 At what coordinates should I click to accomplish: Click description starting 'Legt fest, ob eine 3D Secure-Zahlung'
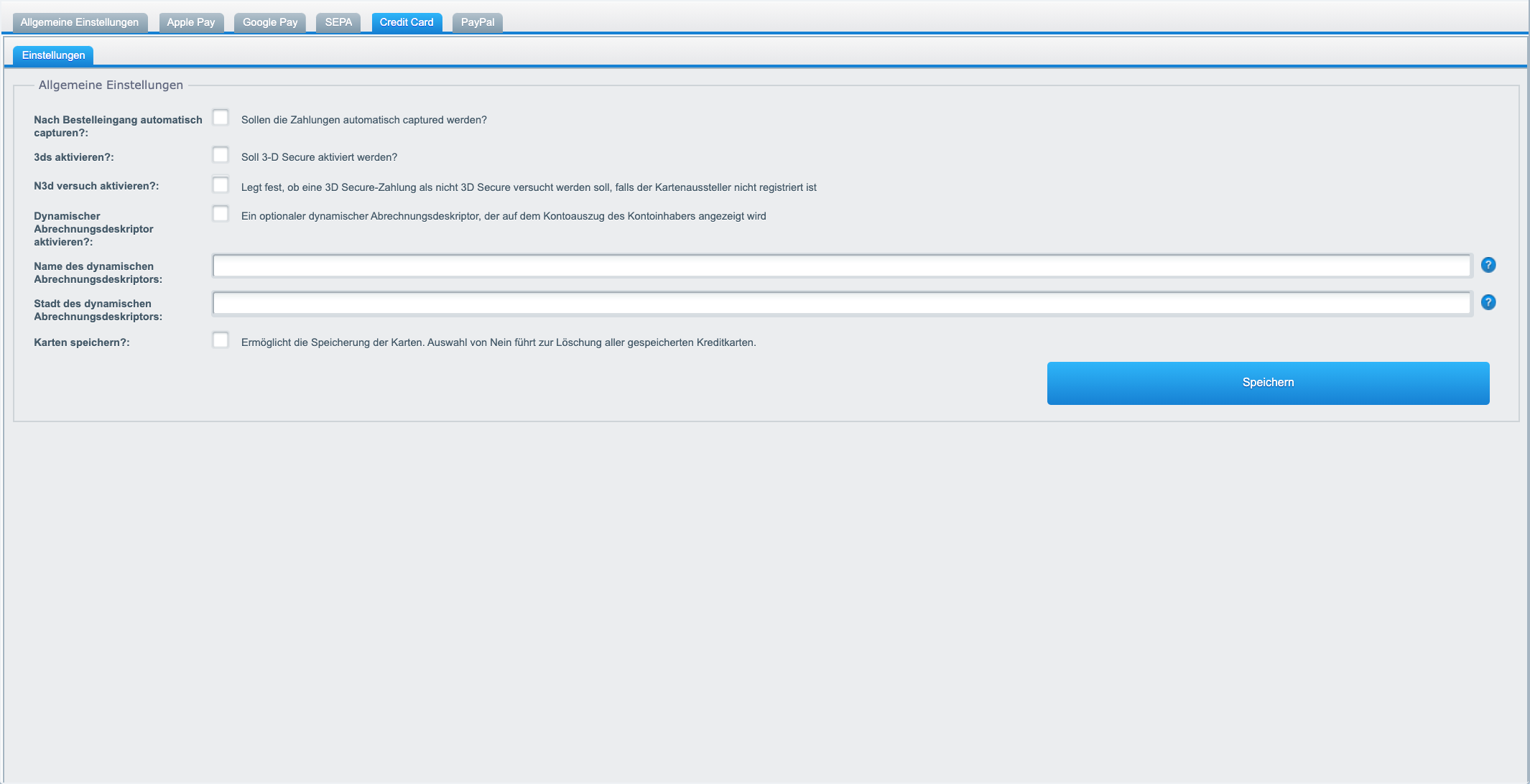pyautogui.click(x=529, y=187)
